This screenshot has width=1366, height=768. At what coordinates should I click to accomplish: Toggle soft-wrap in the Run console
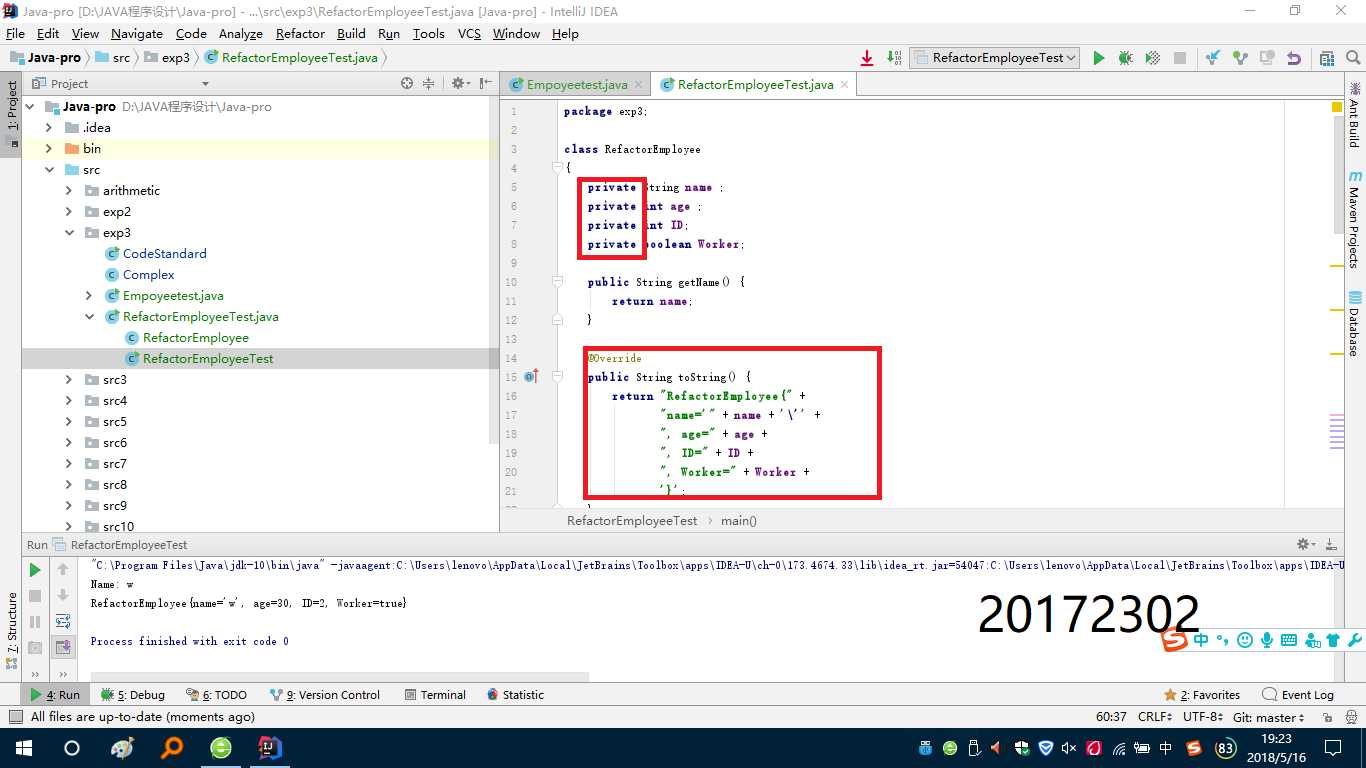62,622
